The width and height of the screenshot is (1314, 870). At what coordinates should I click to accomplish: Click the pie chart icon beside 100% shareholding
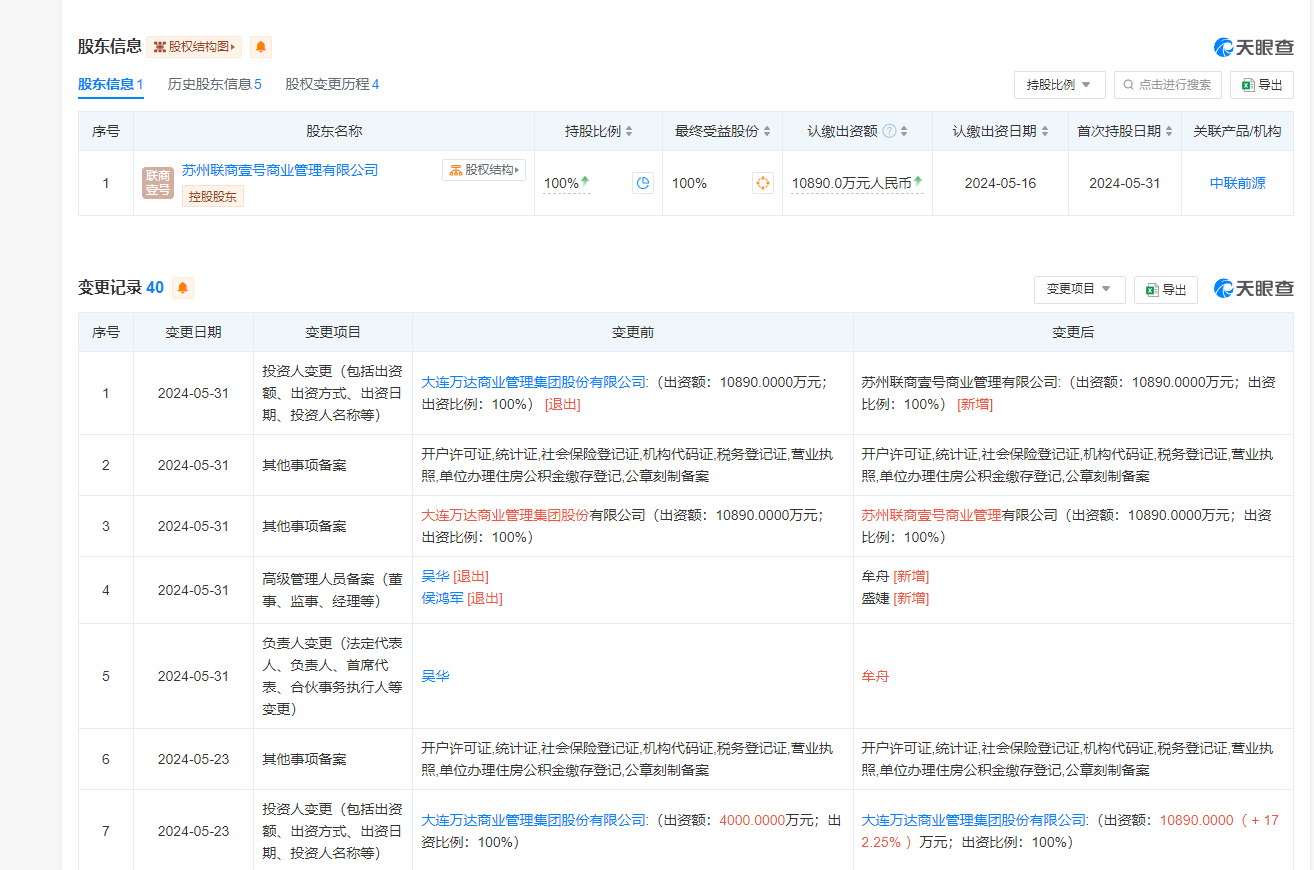[643, 183]
